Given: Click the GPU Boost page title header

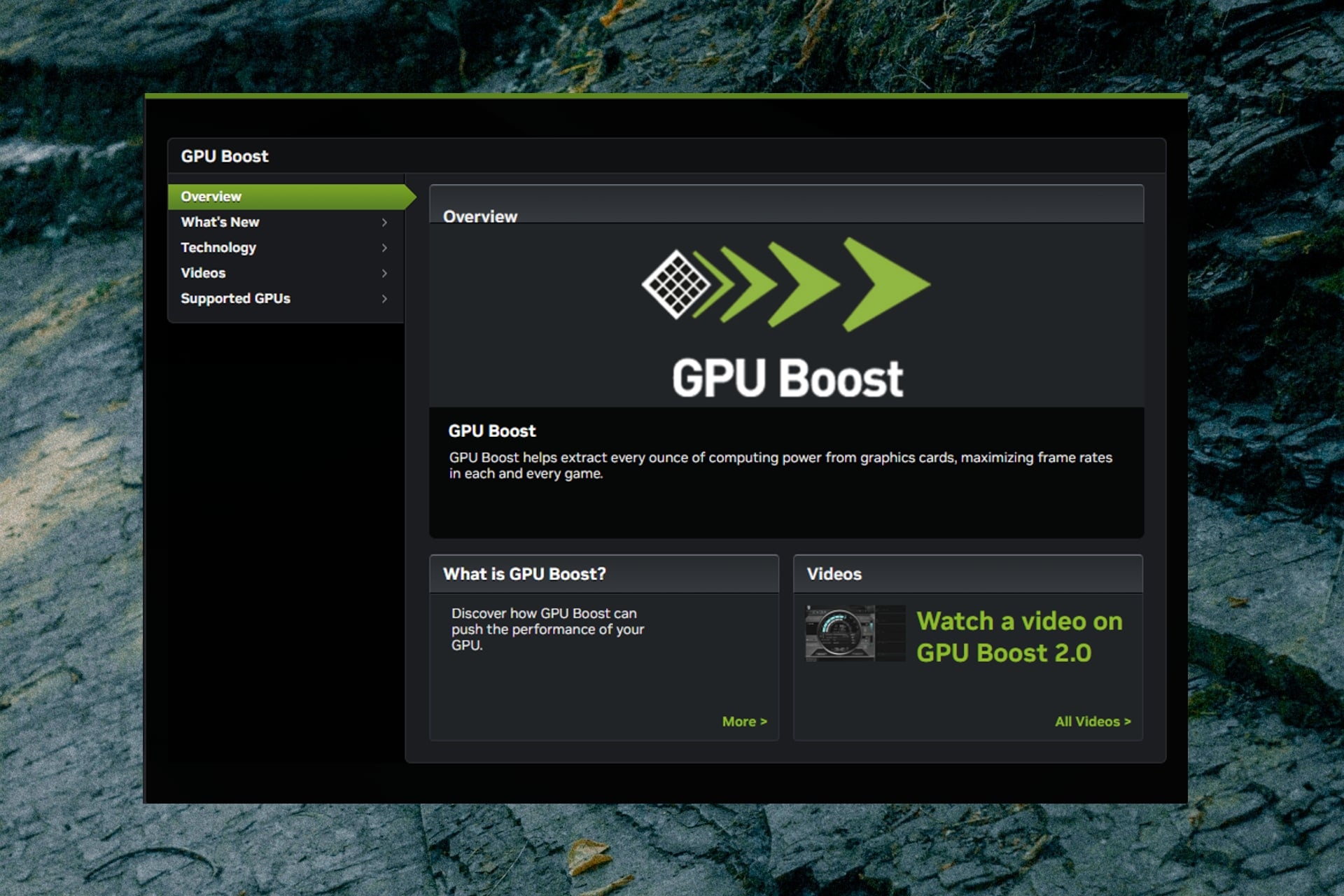Looking at the screenshot, I should 223,157.
